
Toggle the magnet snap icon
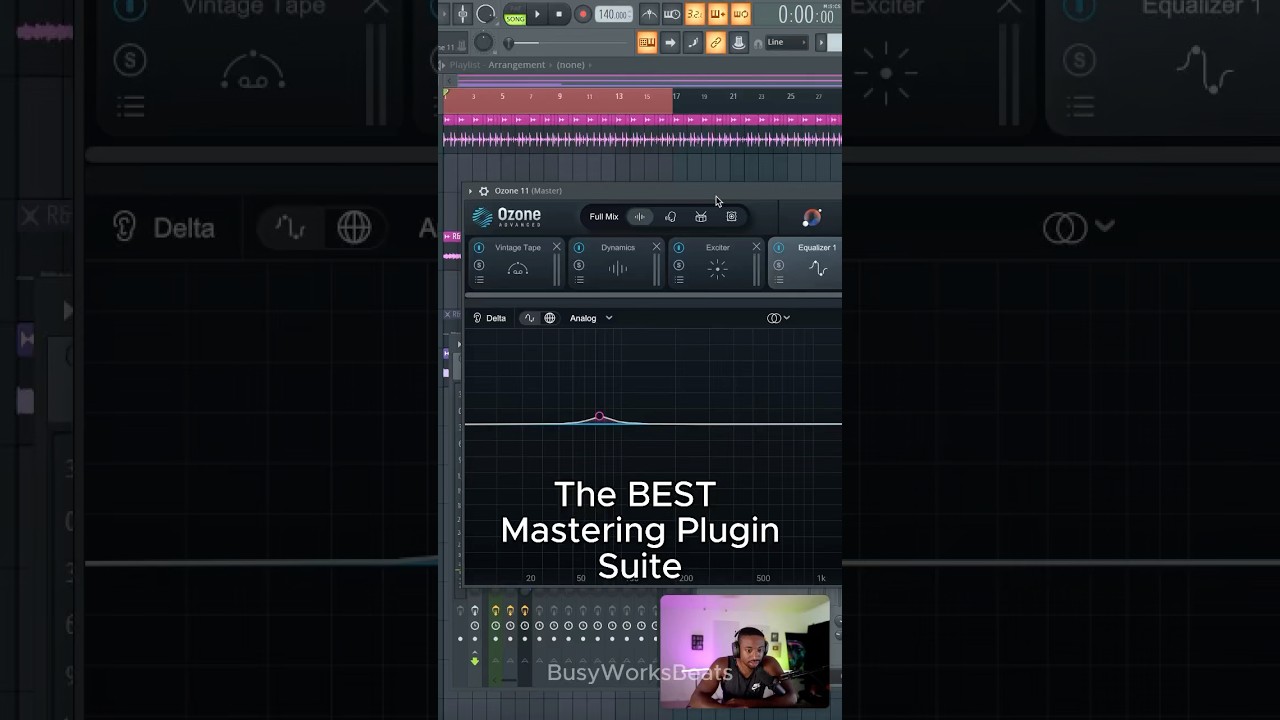coord(758,42)
